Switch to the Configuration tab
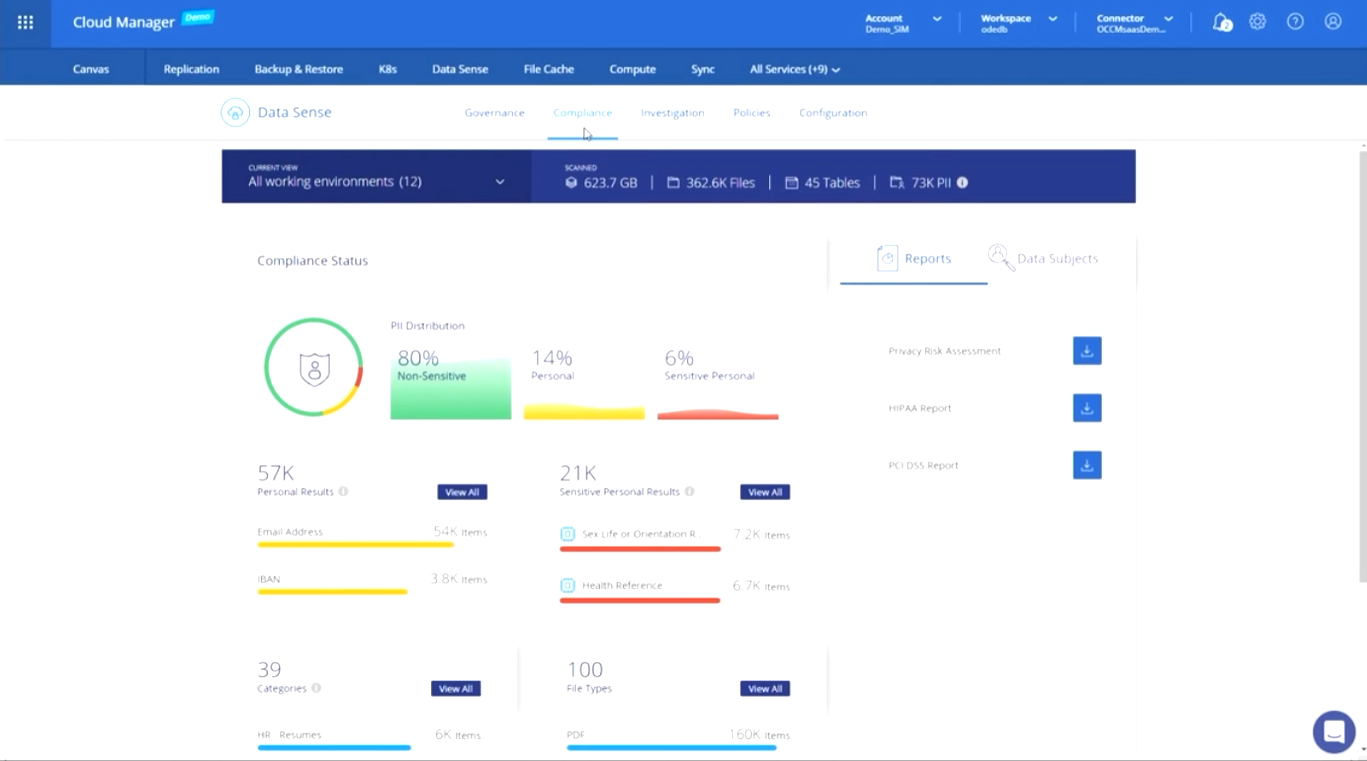1367x761 pixels. (833, 113)
